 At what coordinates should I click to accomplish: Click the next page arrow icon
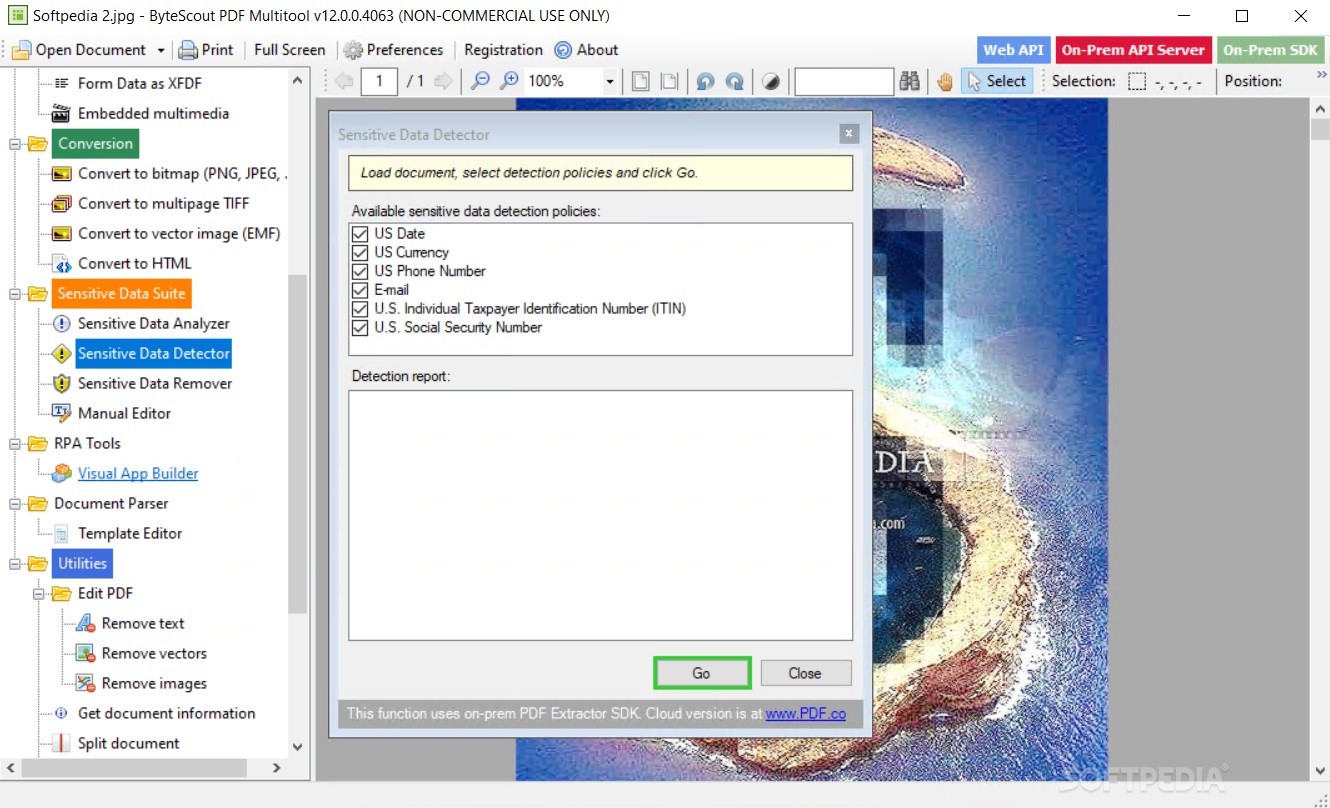[x=442, y=81]
